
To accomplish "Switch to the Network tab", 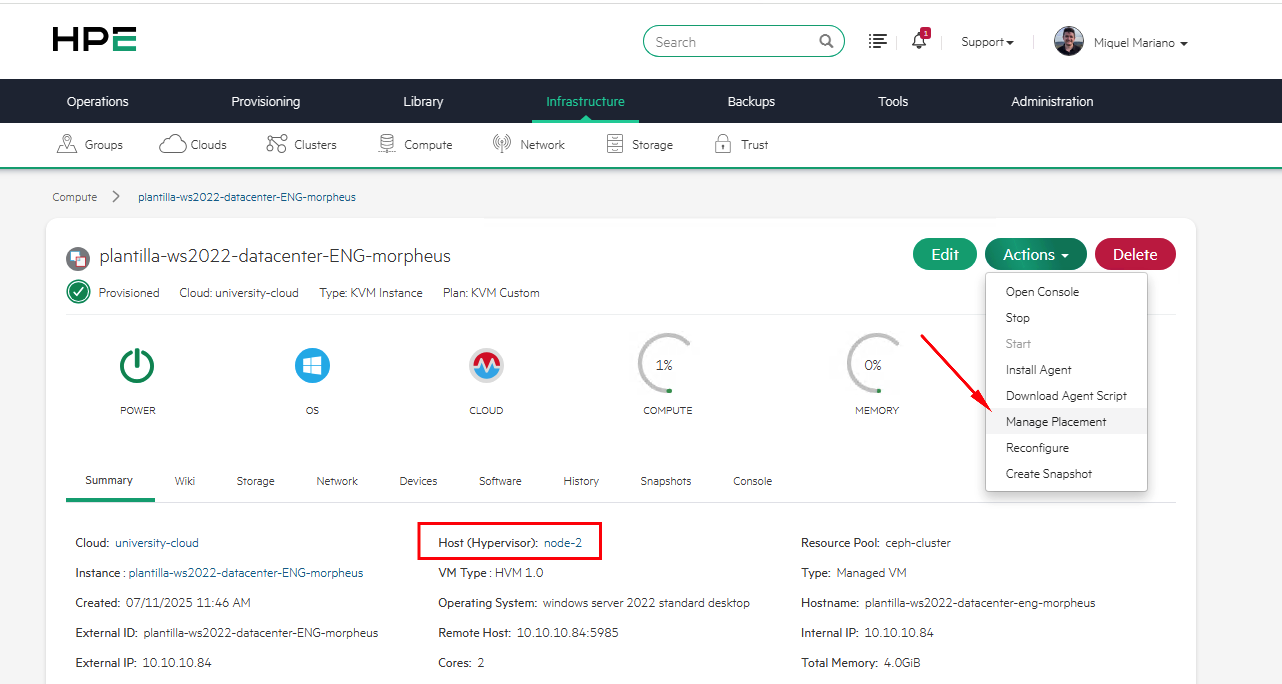I will pyautogui.click(x=337, y=481).
